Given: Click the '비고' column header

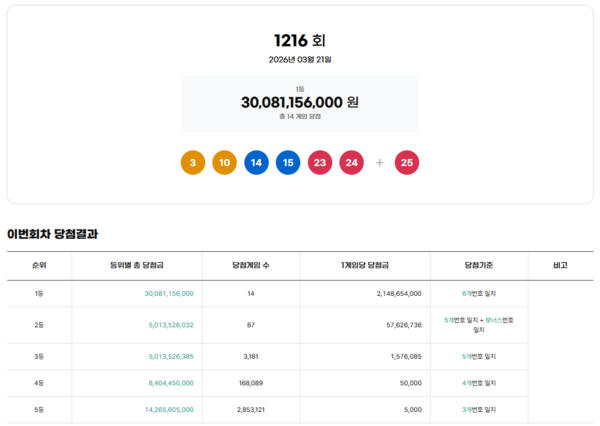Looking at the screenshot, I should pyautogui.click(x=561, y=265).
